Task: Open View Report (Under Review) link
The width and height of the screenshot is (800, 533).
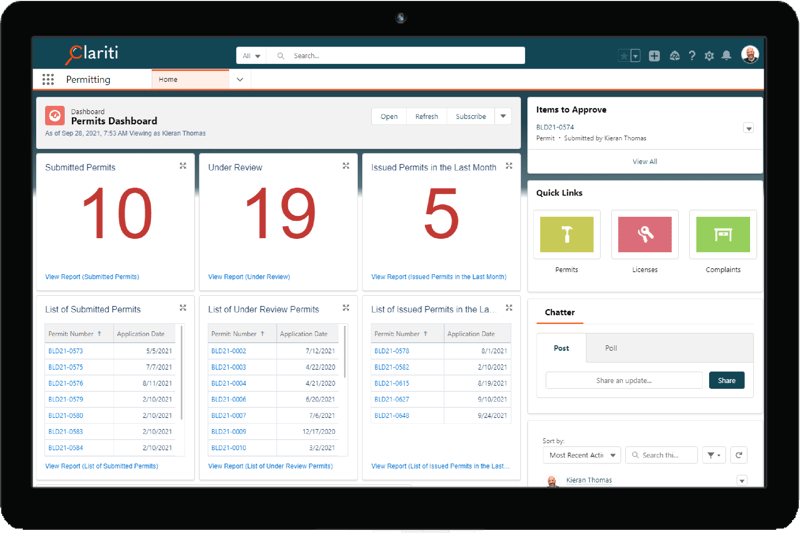Action: click(x=249, y=276)
